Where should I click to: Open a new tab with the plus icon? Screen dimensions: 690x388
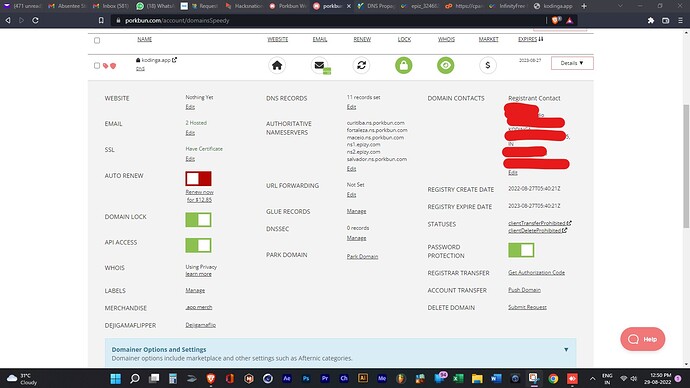point(584,6)
